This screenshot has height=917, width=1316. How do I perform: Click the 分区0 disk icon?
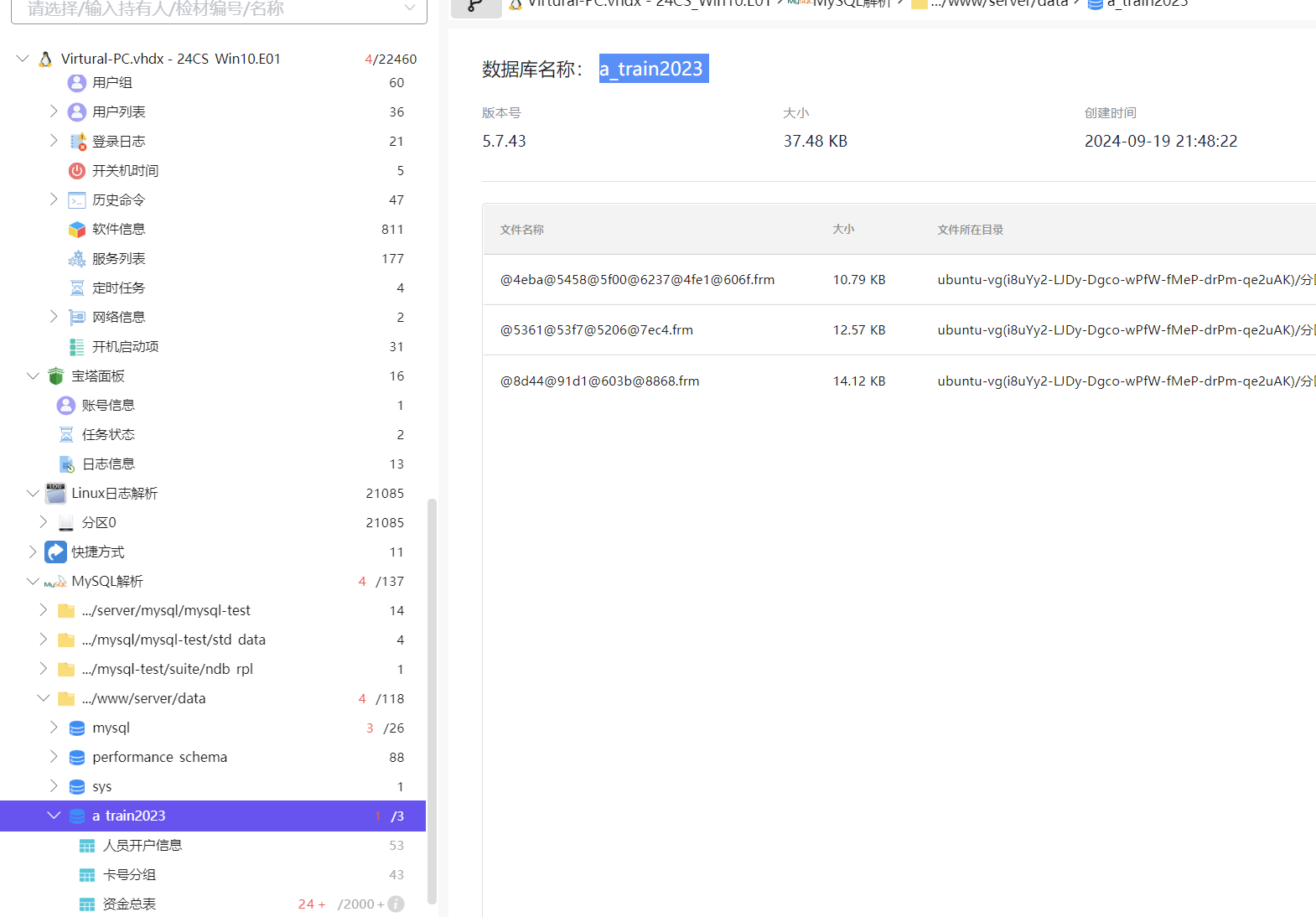coord(66,523)
